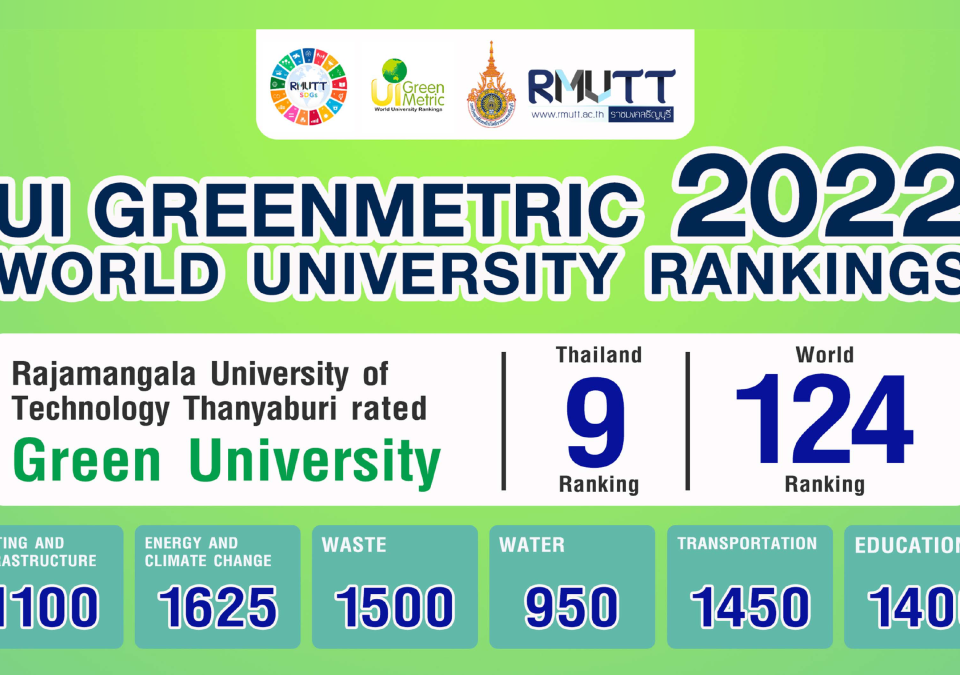This screenshot has height=675, width=960.
Task: Click the 950 score value
Action: click(x=572, y=607)
